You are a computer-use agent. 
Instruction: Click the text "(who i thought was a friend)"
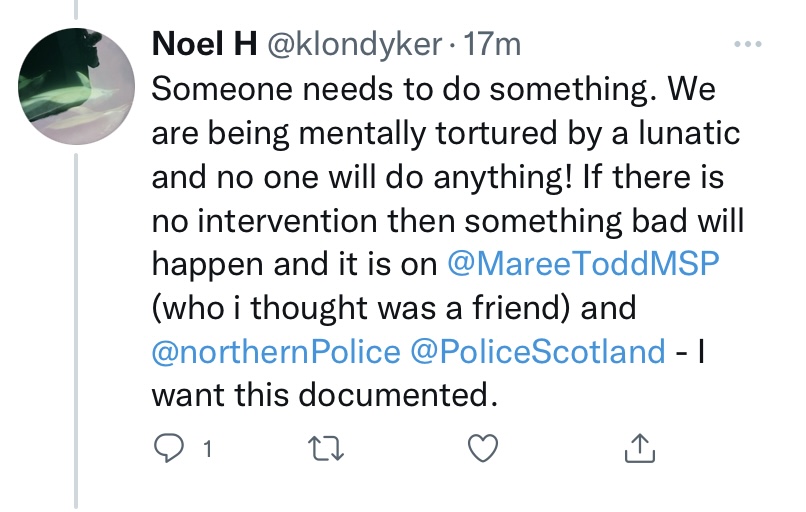coord(362,308)
